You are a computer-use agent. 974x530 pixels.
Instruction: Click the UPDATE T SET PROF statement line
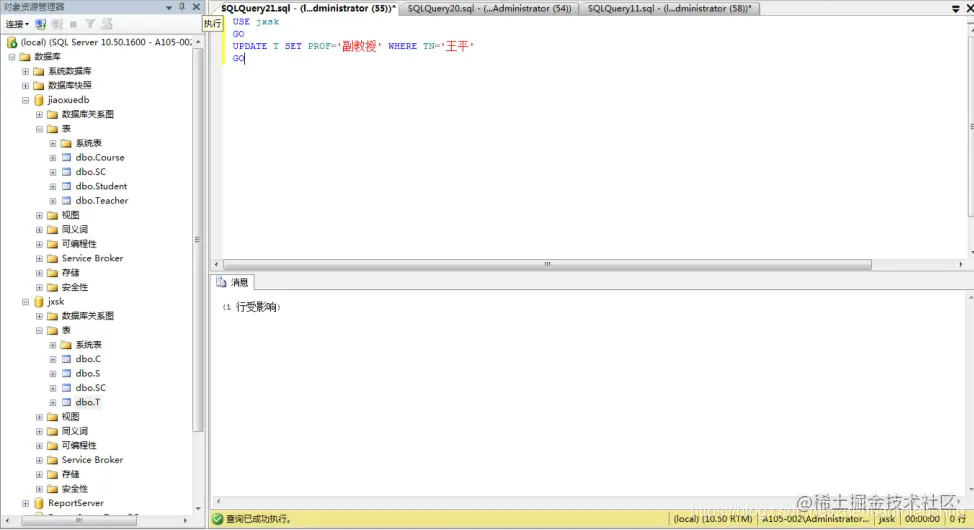(353, 47)
